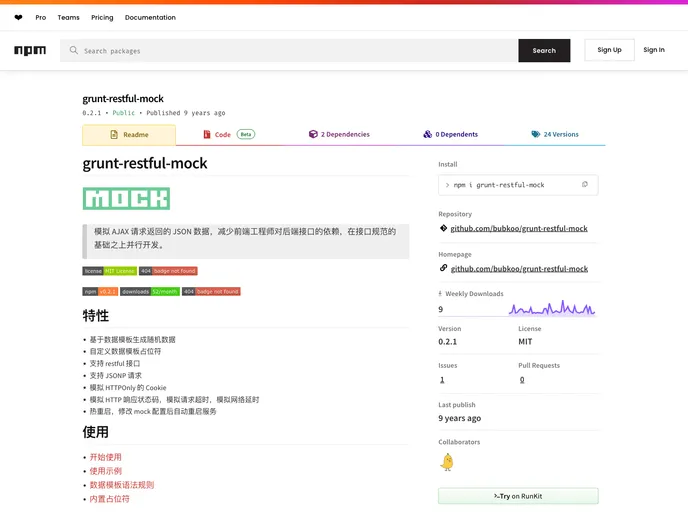Open the 0 Dependents tab
The image size is (688, 512).
[451, 135]
